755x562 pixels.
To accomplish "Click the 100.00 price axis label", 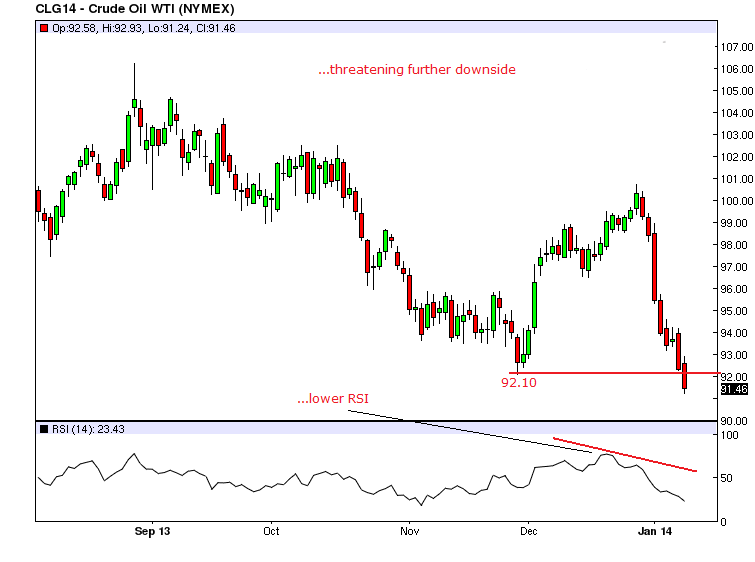I will coord(735,201).
